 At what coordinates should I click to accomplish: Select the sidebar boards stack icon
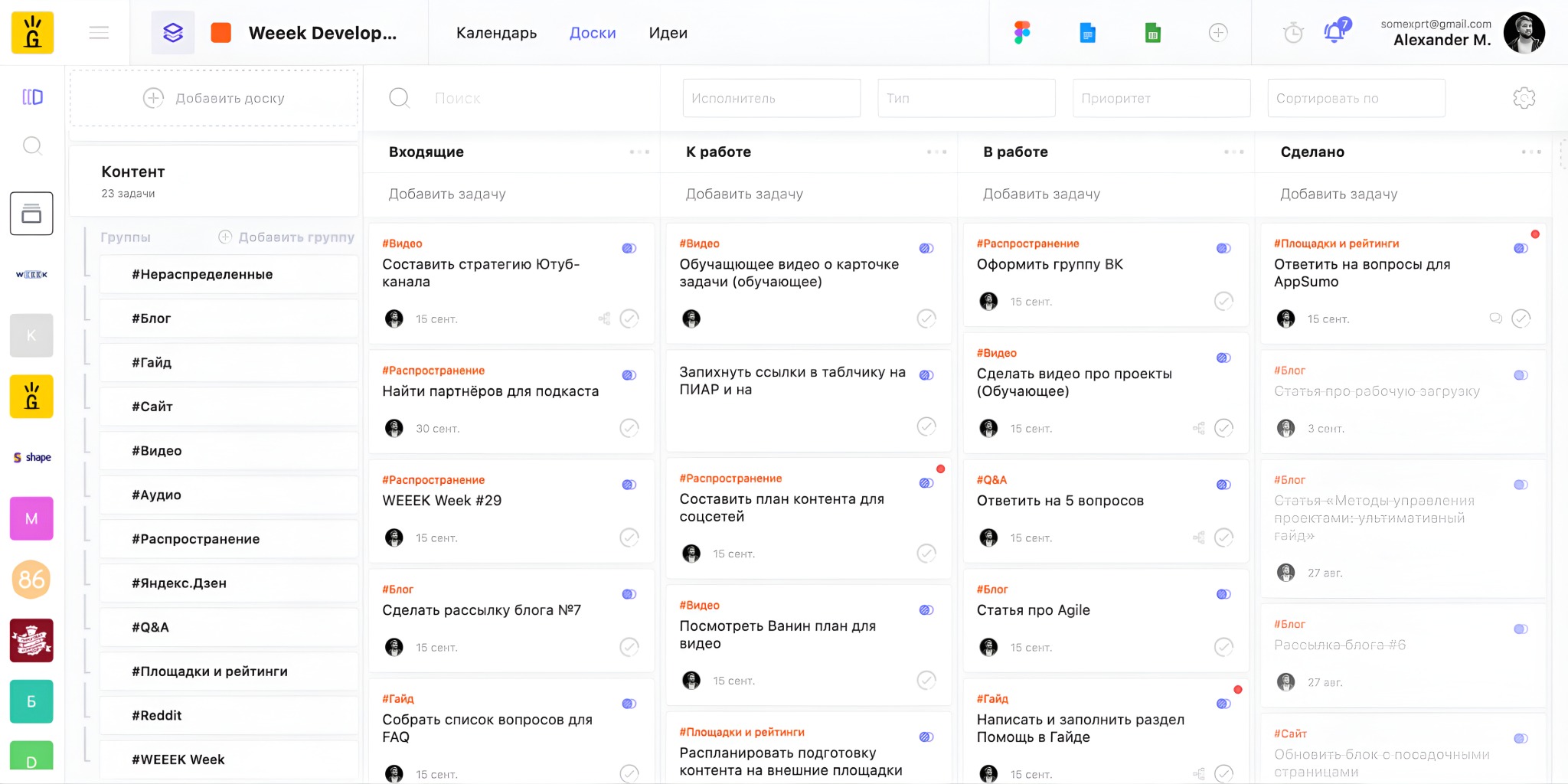click(31, 214)
